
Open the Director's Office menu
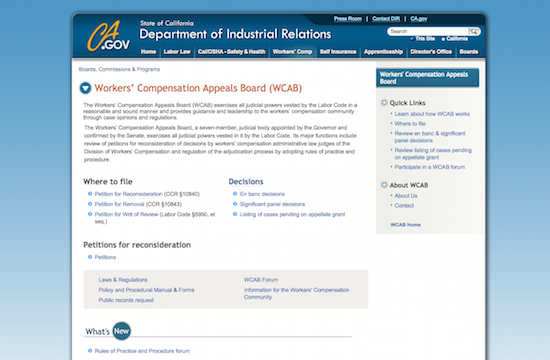pyautogui.click(x=431, y=52)
